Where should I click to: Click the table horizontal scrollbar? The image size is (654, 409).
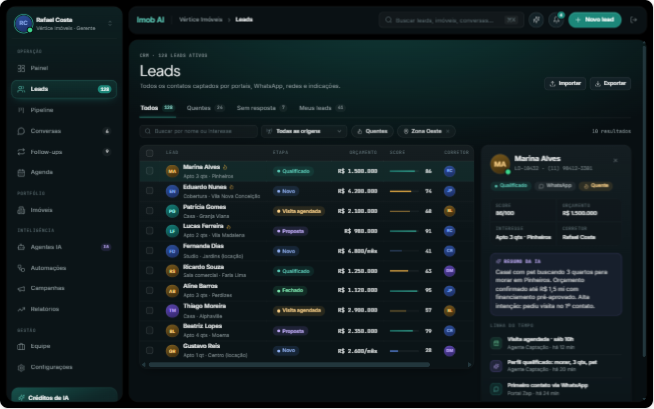click(x=289, y=365)
